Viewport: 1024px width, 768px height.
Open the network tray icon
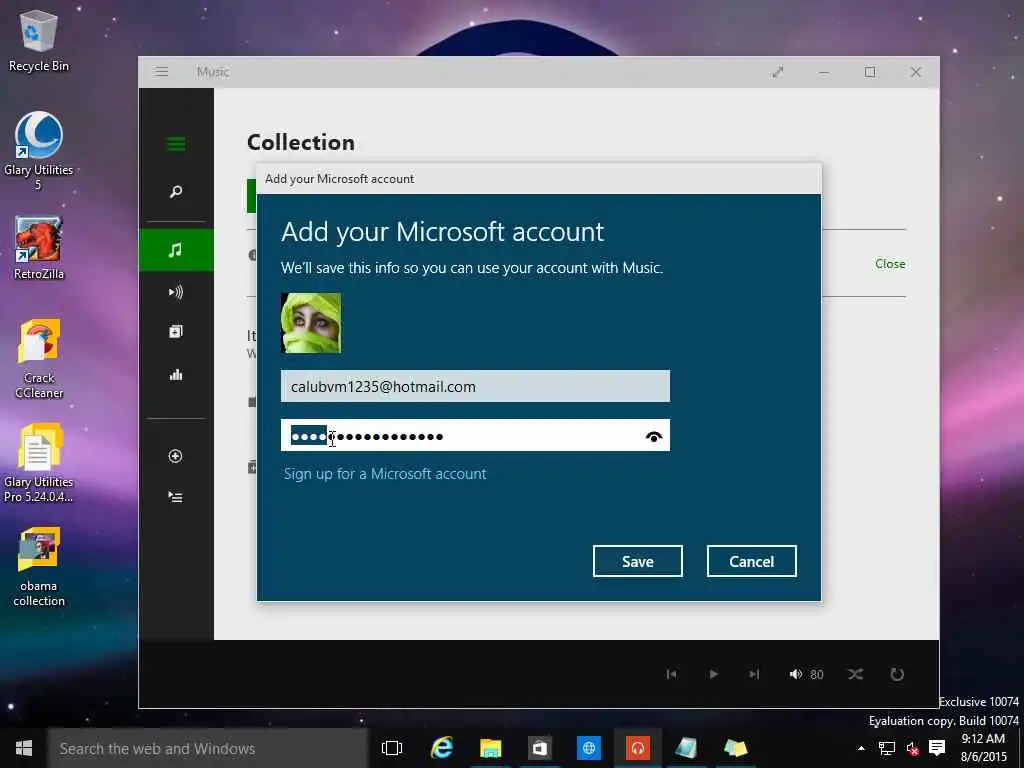[x=886, y=748]
